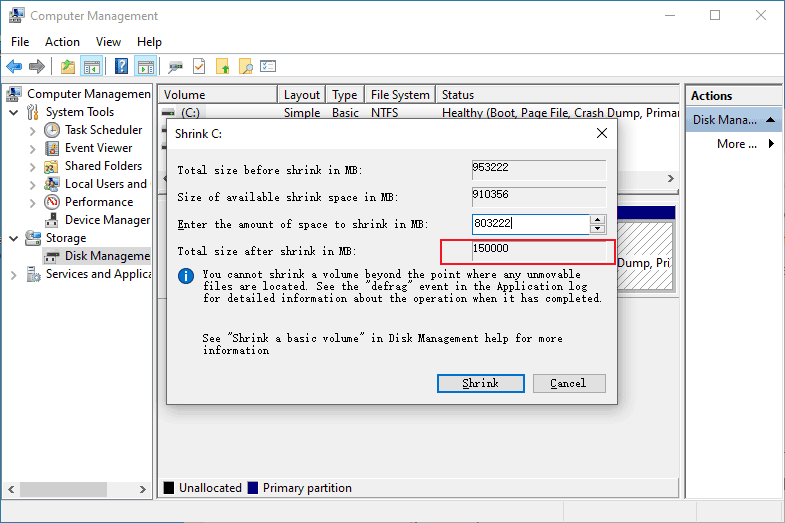Click the Volume column header
The image size is (785, 523).
[x=218, y=95]
